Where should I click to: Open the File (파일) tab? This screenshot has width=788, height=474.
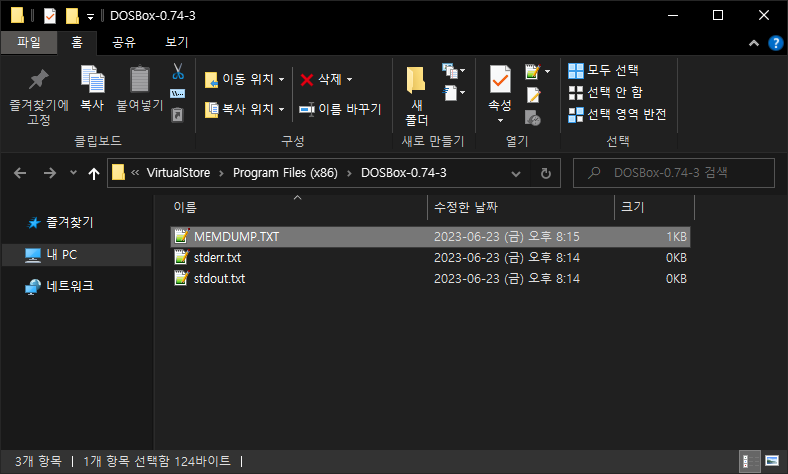click(x=29, y=42)
